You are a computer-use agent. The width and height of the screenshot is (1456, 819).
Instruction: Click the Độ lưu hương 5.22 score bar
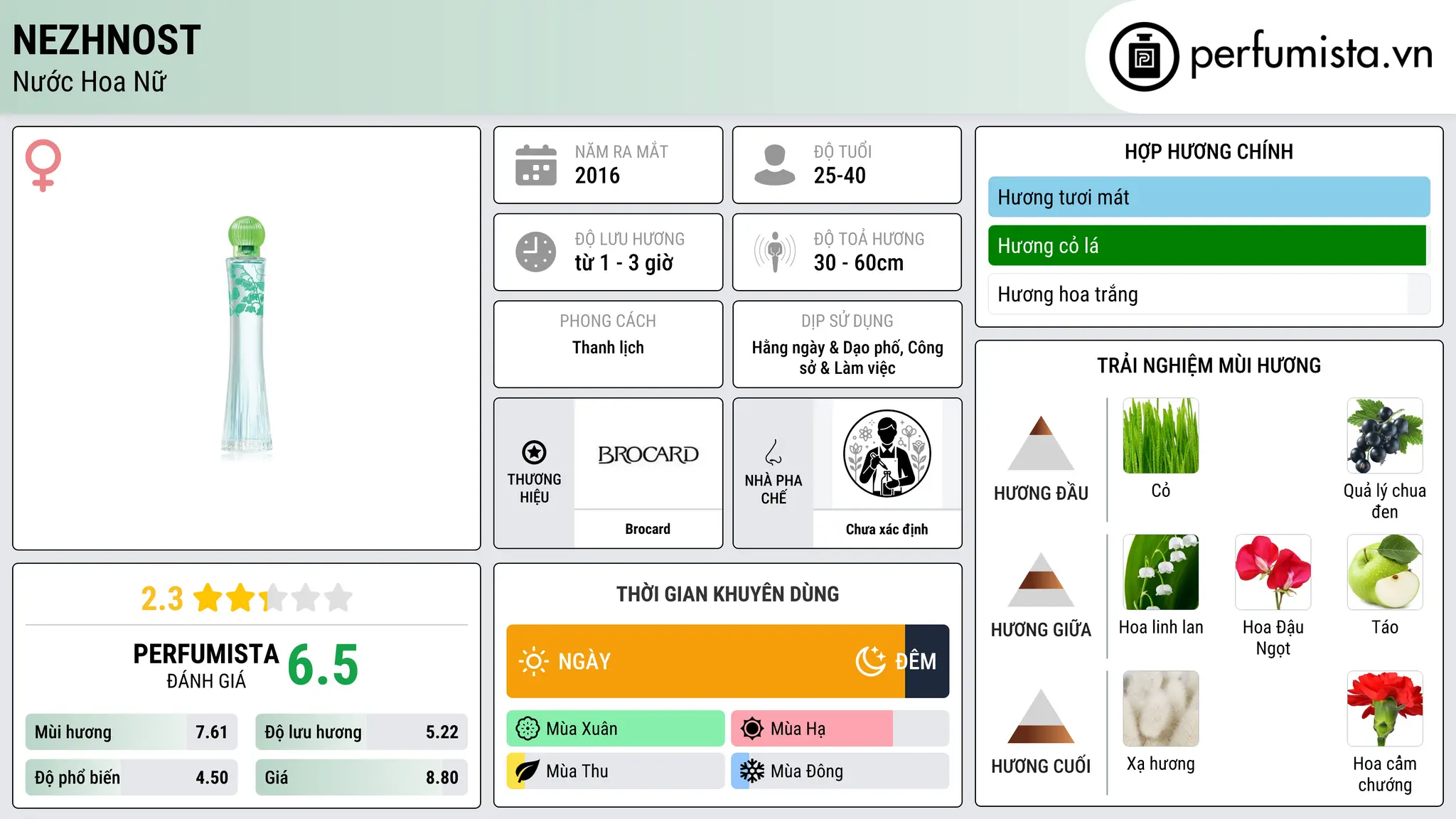click(x=362, y=732)
